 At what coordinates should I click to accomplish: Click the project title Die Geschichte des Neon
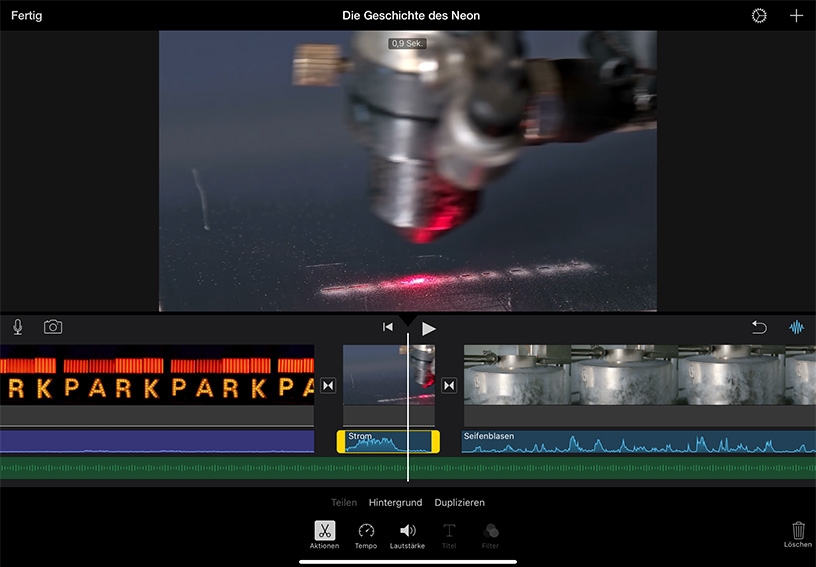(411, 16)
